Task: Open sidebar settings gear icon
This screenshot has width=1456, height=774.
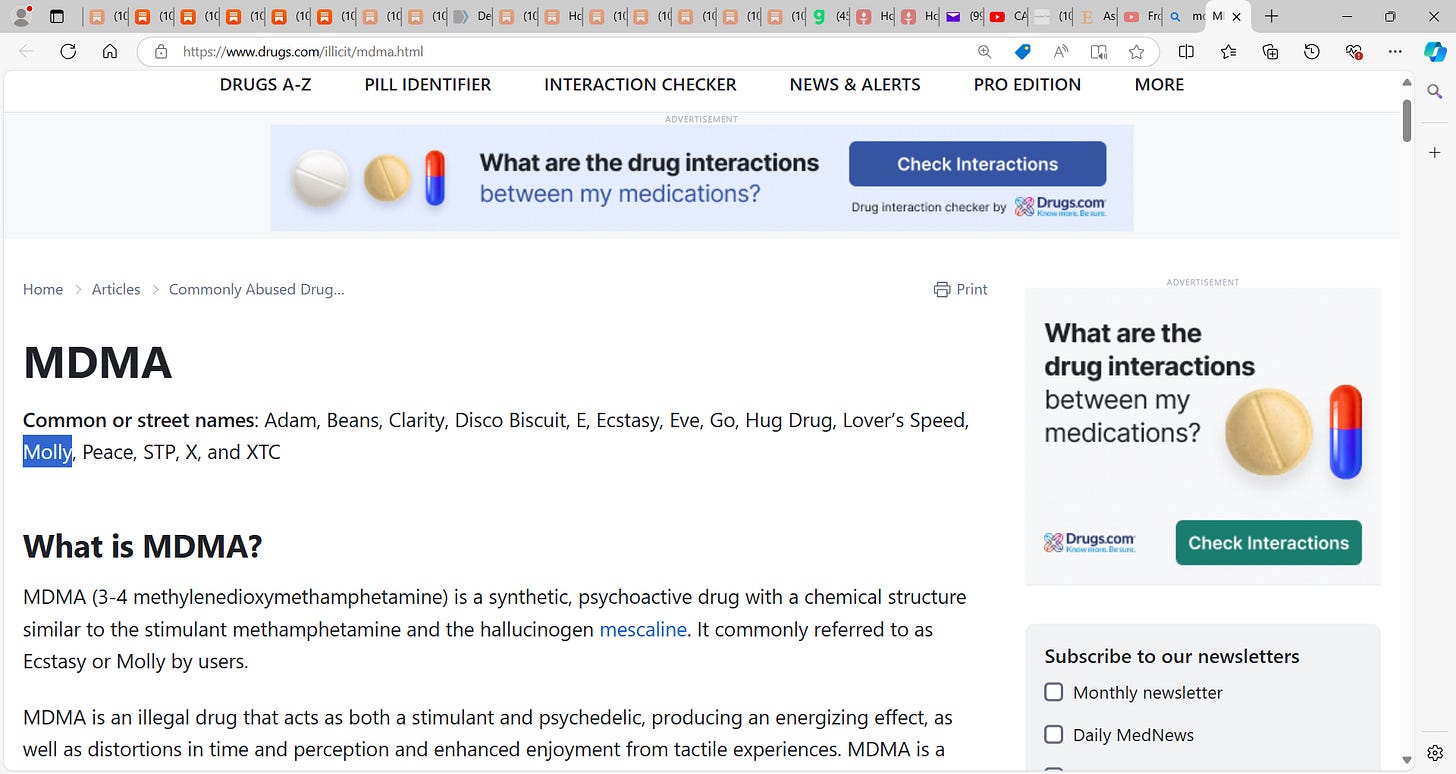Action: (1435, 752)
